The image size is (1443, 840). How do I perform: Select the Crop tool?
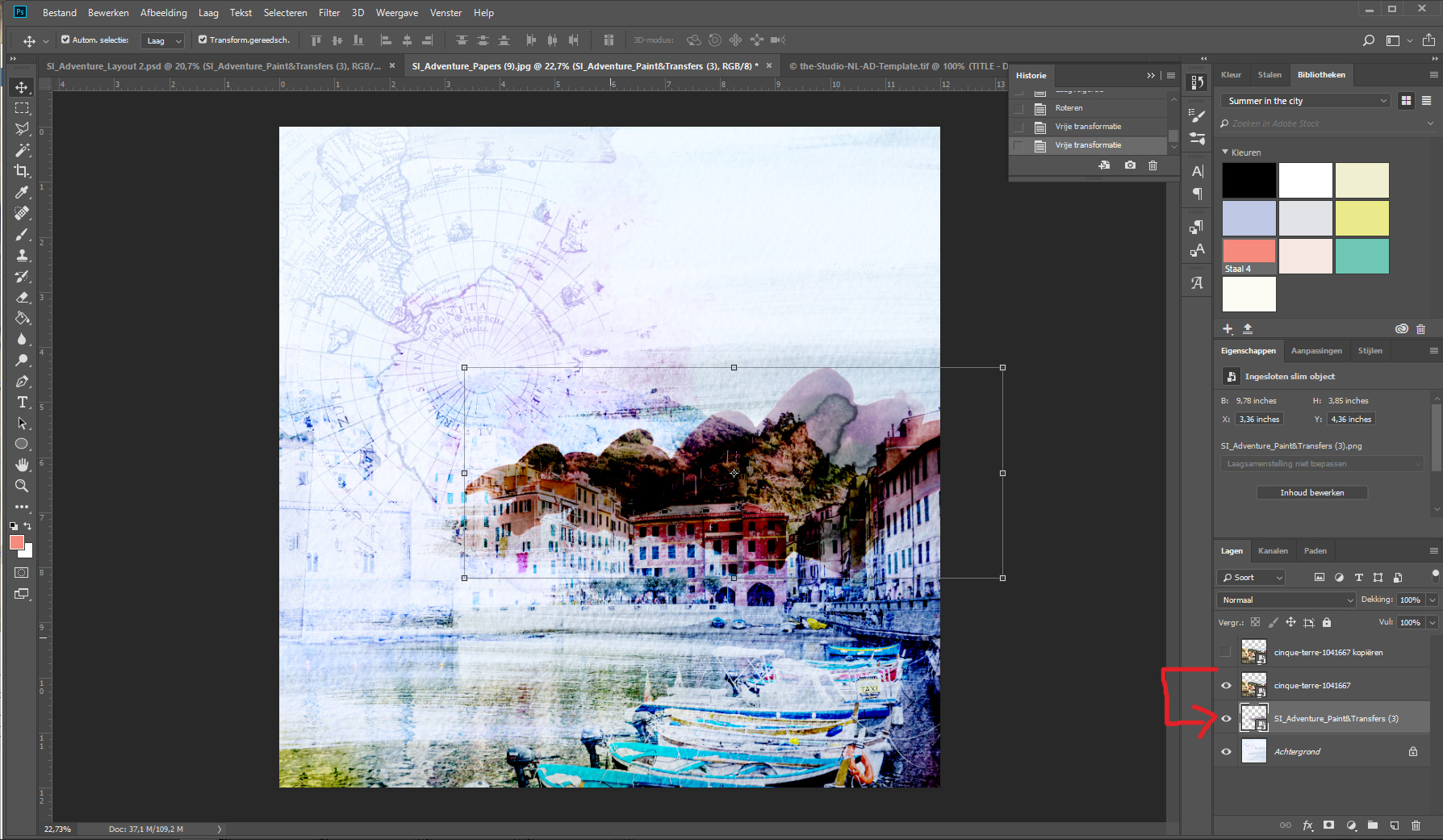[22, 171]
